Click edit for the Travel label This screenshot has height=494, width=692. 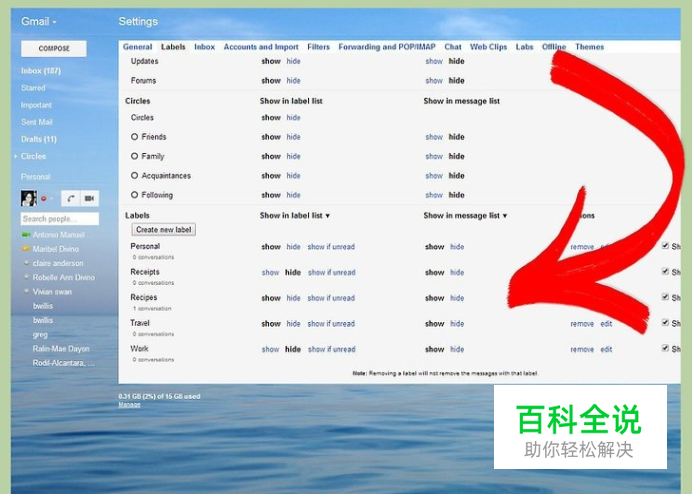coord(606,324)
